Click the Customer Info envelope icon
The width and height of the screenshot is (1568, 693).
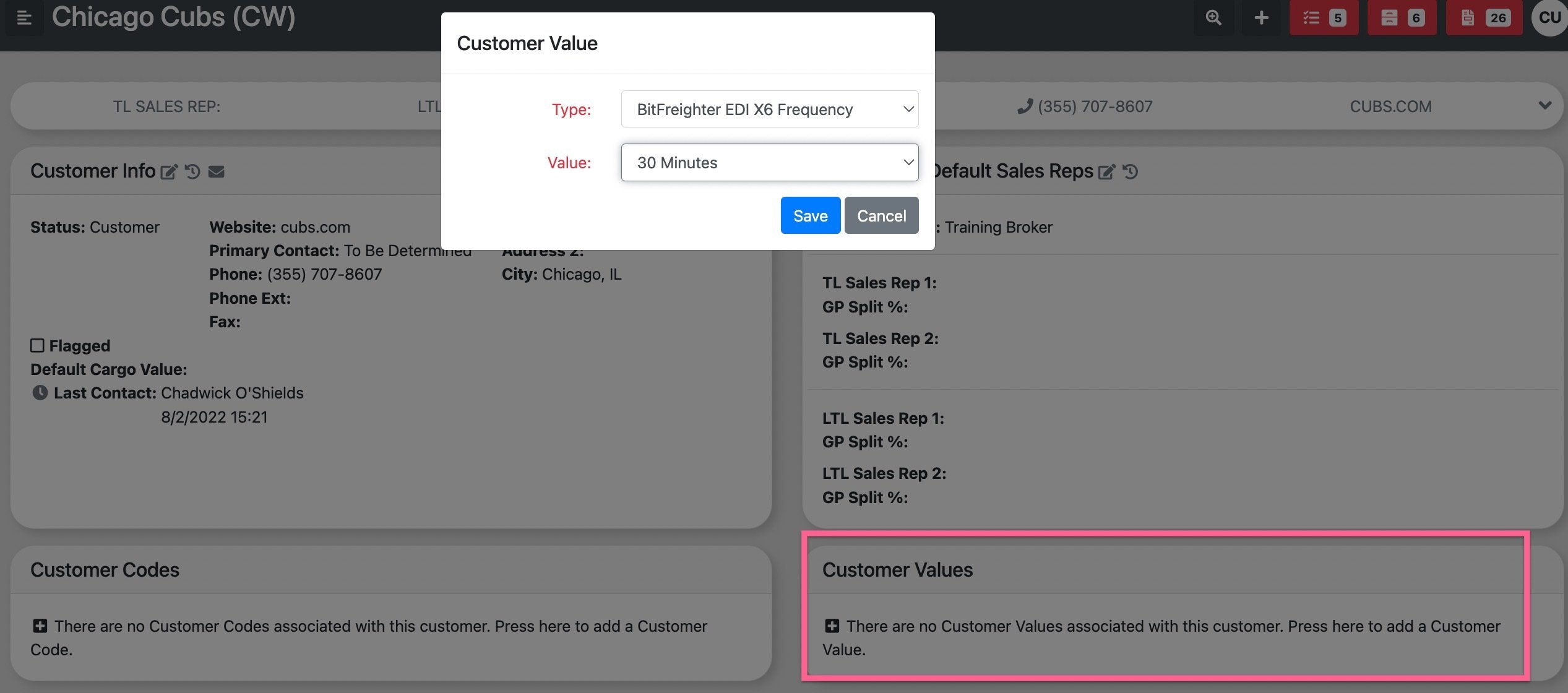pos(216,171)
